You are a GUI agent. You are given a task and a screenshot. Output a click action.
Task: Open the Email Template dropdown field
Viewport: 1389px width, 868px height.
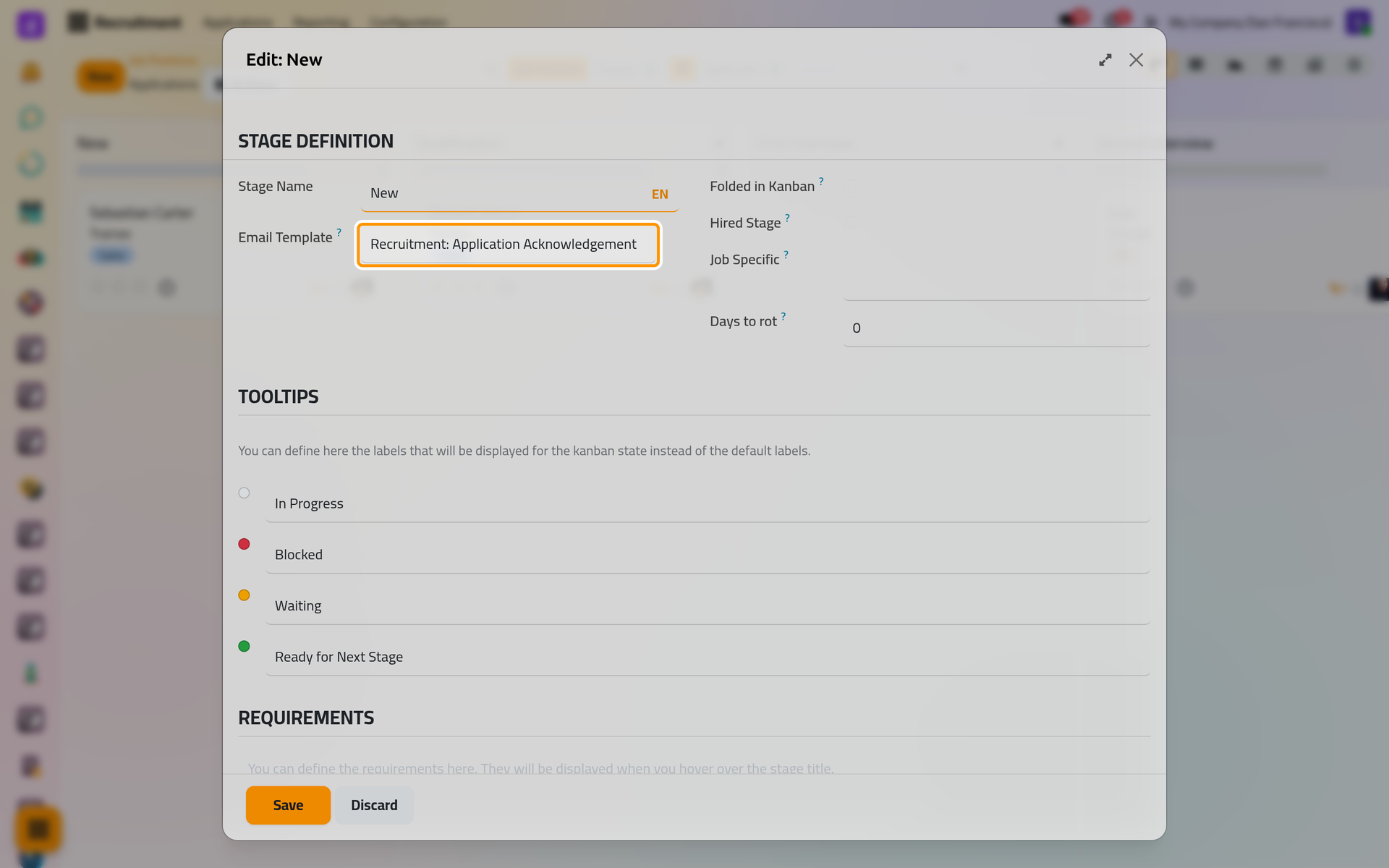(x=508, y=244)
